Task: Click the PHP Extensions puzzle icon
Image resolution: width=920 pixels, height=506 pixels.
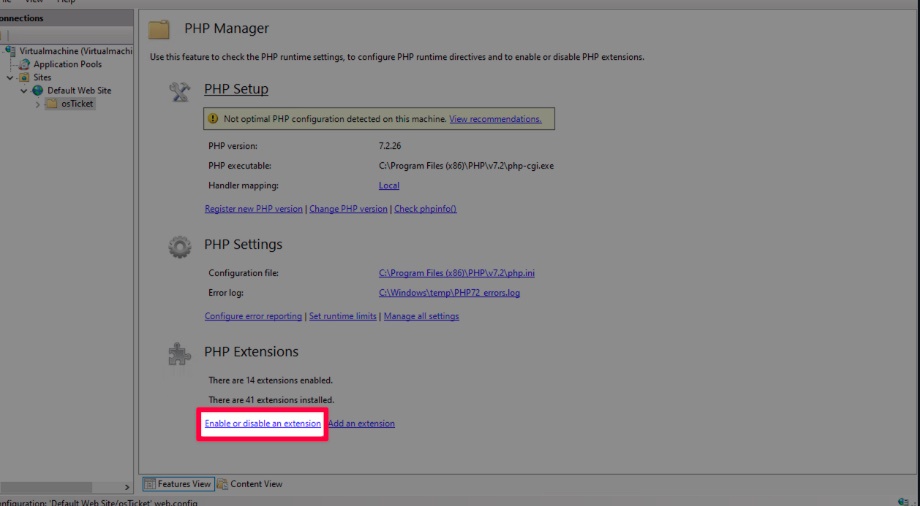Action: [x=180, y=354]
